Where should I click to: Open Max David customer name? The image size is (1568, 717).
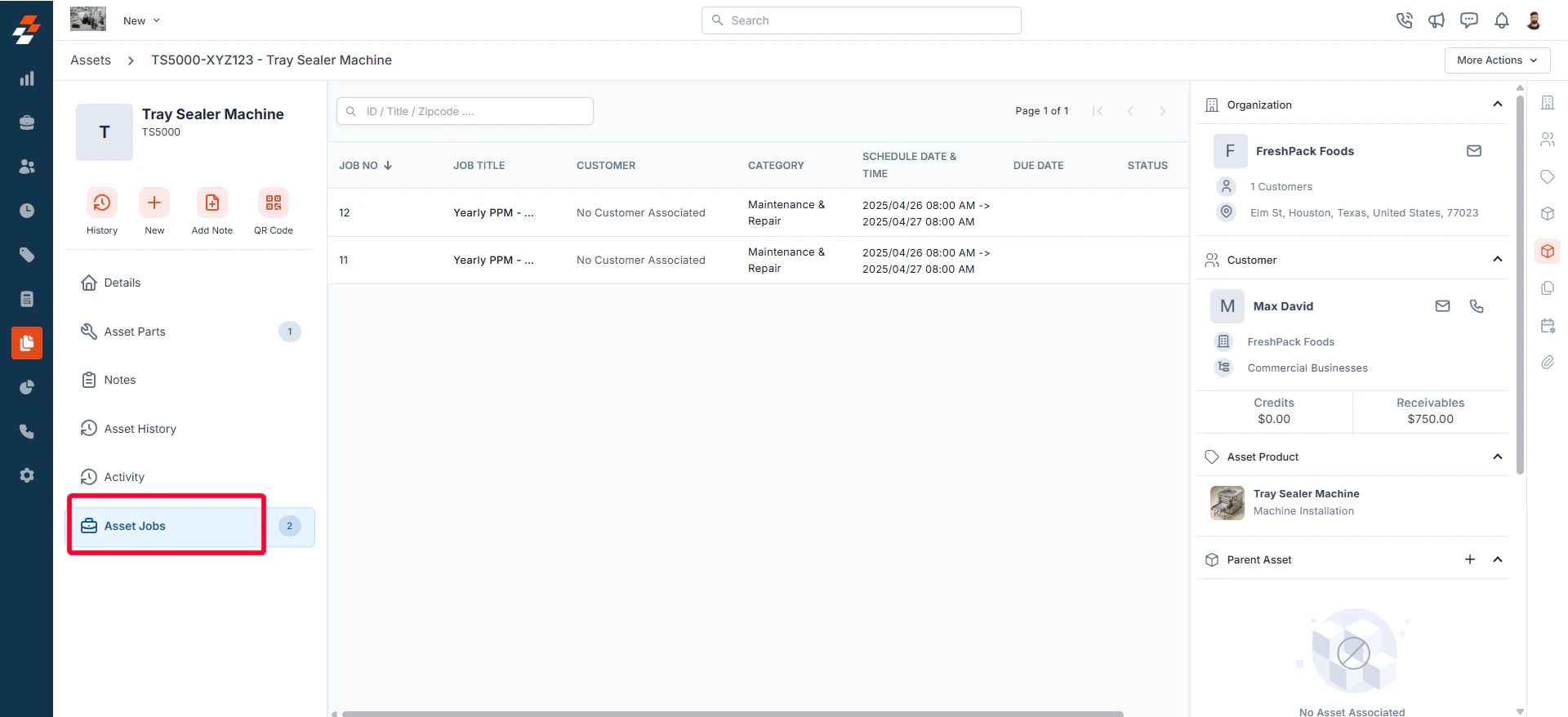[x=1283, y=306]
